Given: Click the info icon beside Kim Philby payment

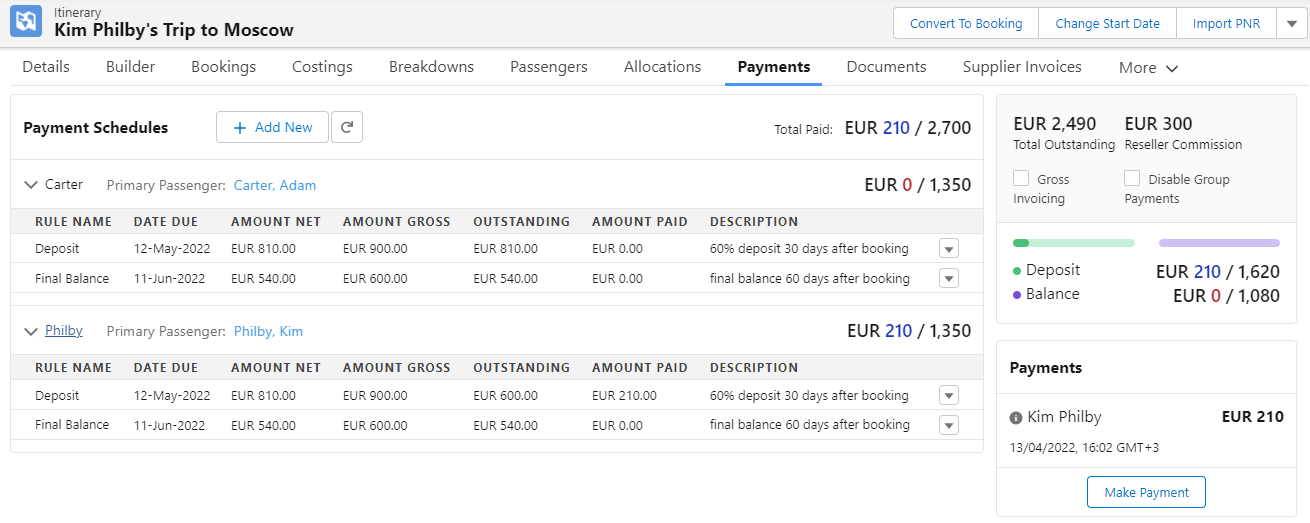Looking at the screenshot, I should 1016,418.
